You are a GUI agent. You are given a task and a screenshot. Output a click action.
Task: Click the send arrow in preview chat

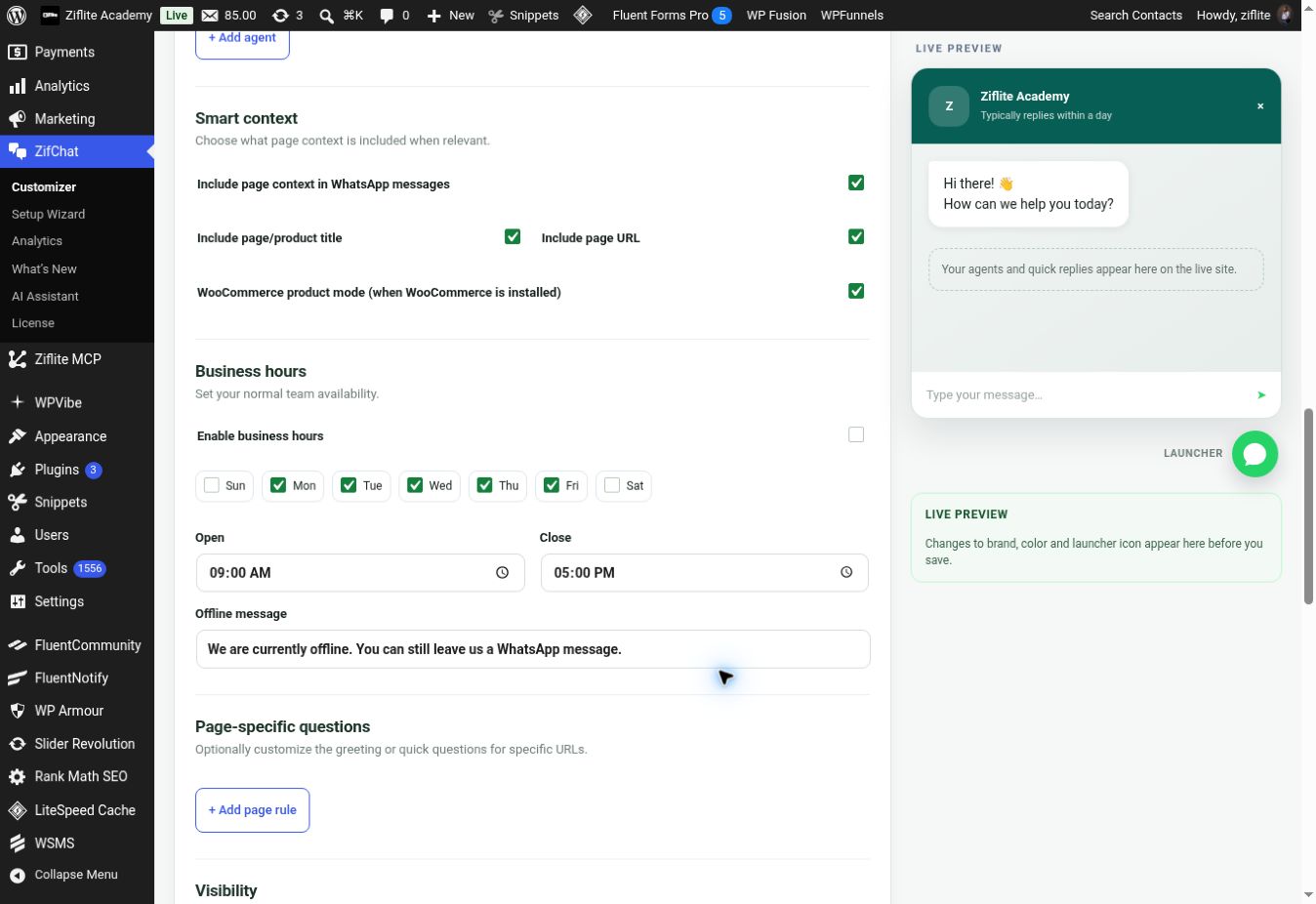[1261, 395]
